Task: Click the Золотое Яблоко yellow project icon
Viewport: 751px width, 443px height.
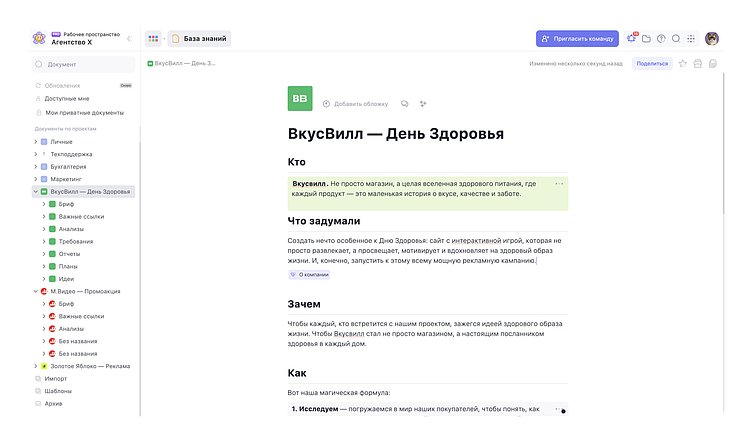Action: 44,366
